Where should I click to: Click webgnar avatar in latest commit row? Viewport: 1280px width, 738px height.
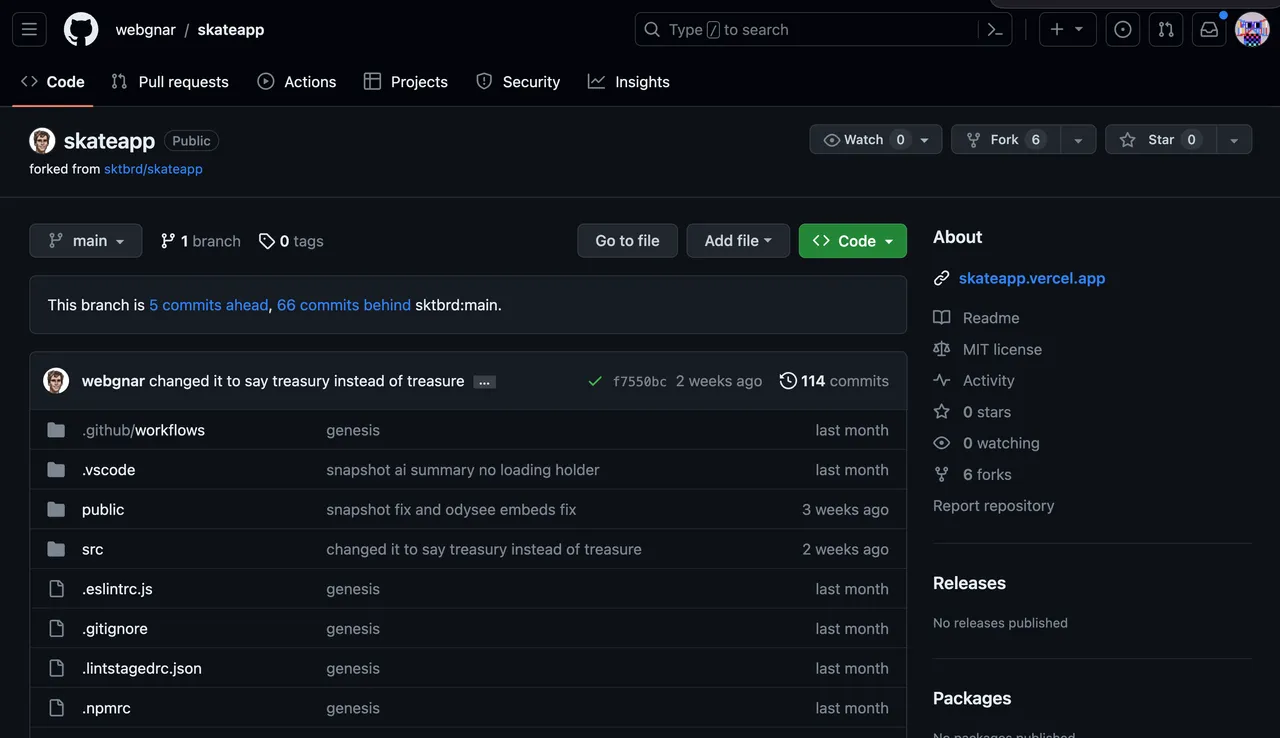56,381
